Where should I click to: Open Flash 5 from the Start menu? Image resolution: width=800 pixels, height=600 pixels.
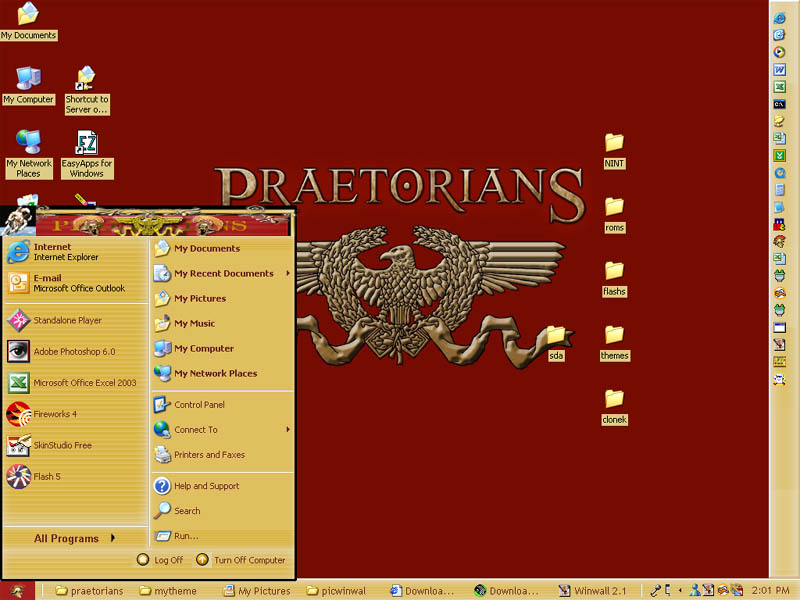(76, 477)
